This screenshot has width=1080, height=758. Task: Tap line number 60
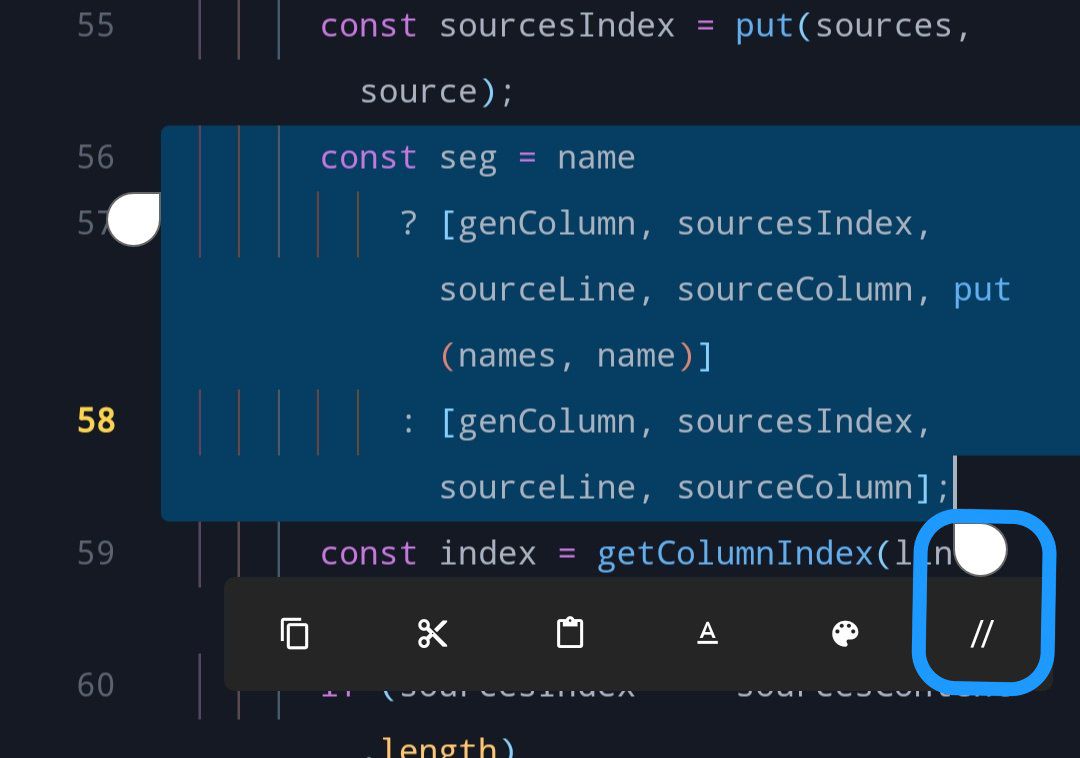[95, 684]
